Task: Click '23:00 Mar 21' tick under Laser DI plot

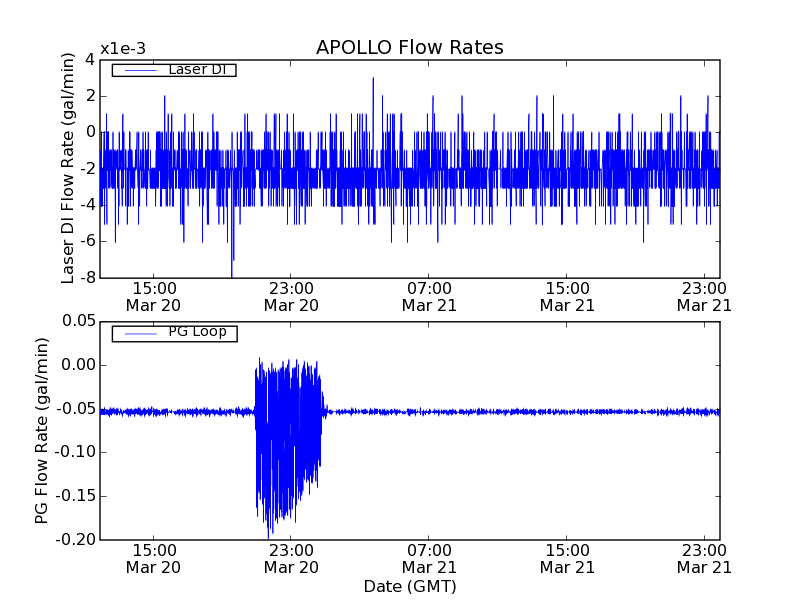Action: (705, 297)
